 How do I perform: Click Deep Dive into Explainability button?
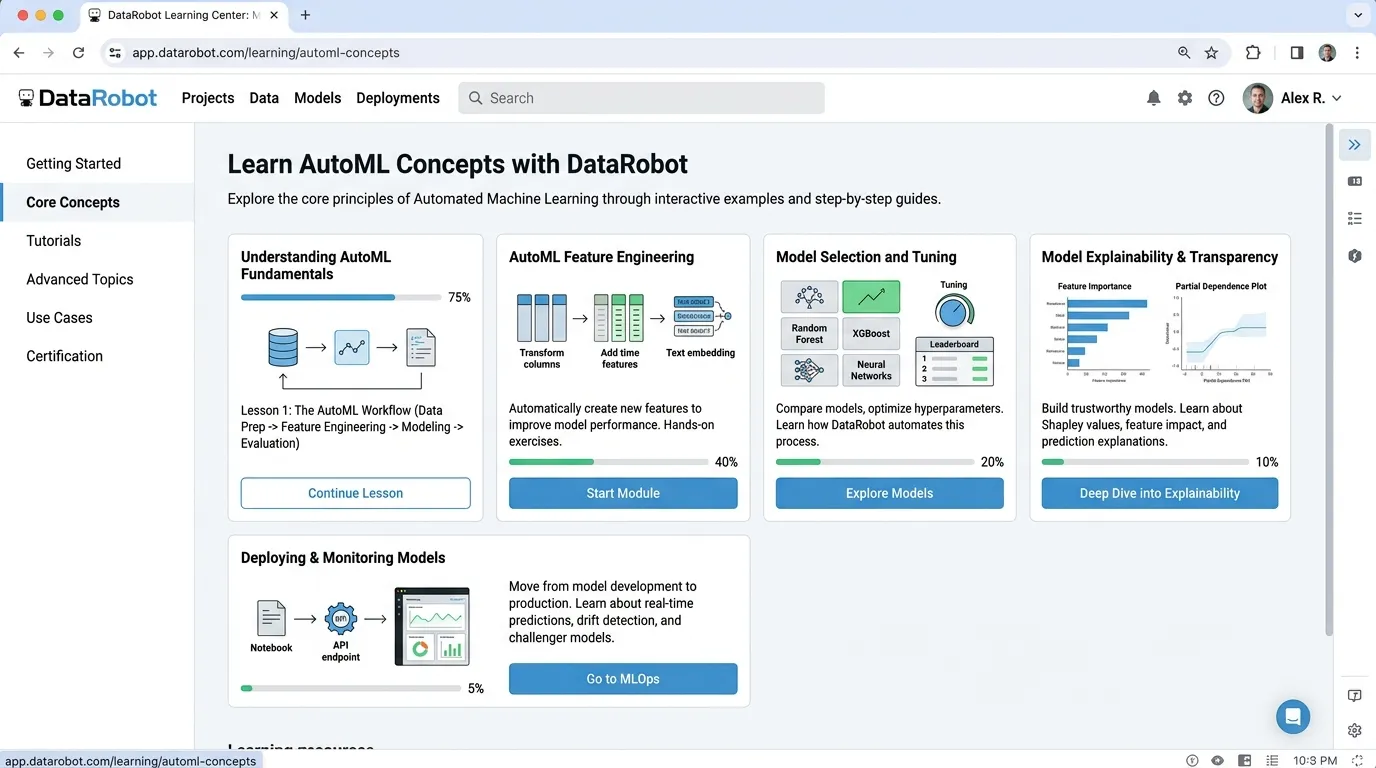pyautogui.click(x=1160, y=493)
